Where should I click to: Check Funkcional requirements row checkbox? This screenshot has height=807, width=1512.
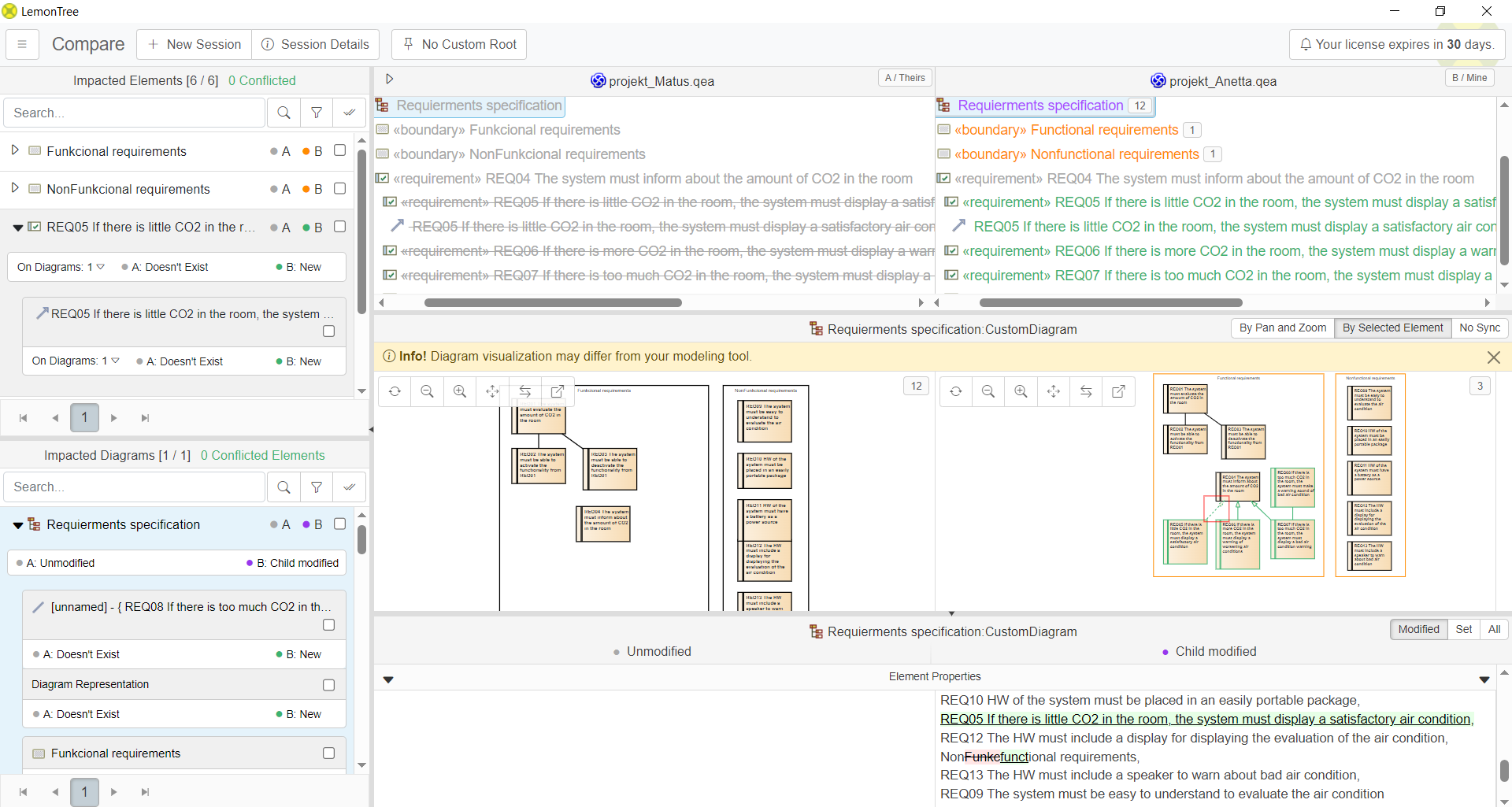point(339,150)
